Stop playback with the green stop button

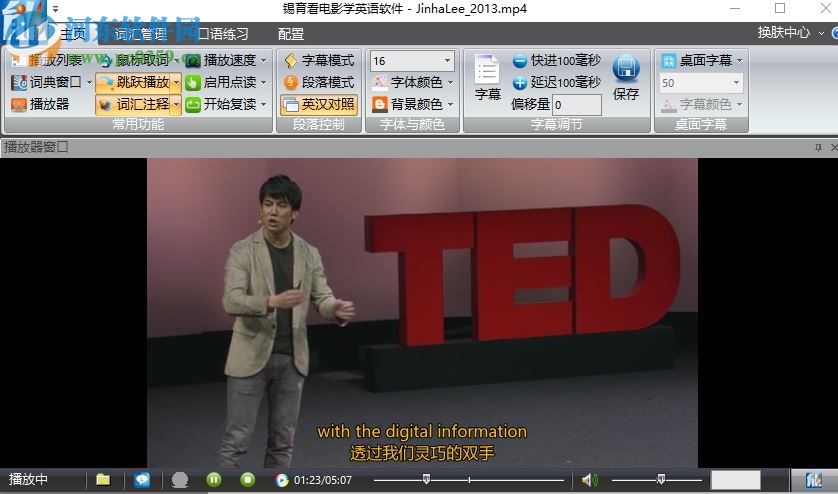pyautogui.click(x=247, y=480)
